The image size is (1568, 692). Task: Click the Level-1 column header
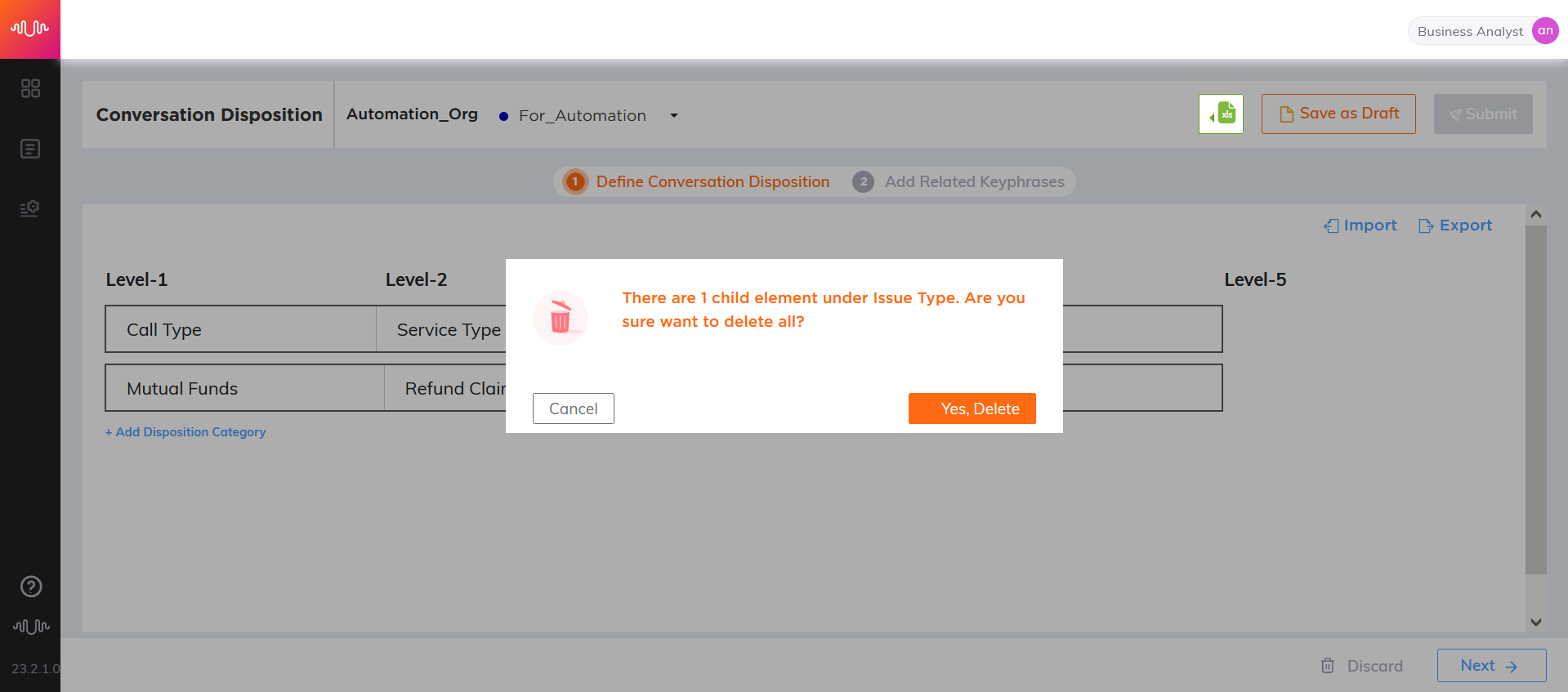pos(136,279)
